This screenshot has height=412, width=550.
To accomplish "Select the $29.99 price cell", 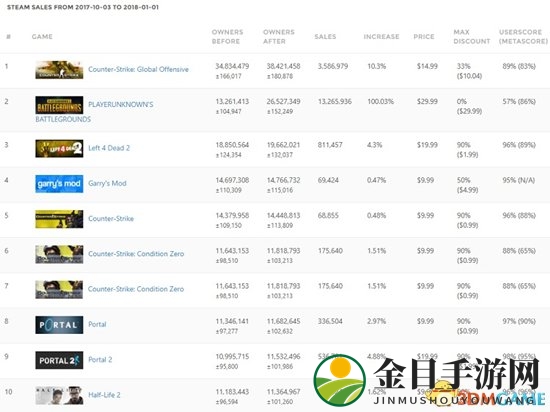I will pos(427,101).
